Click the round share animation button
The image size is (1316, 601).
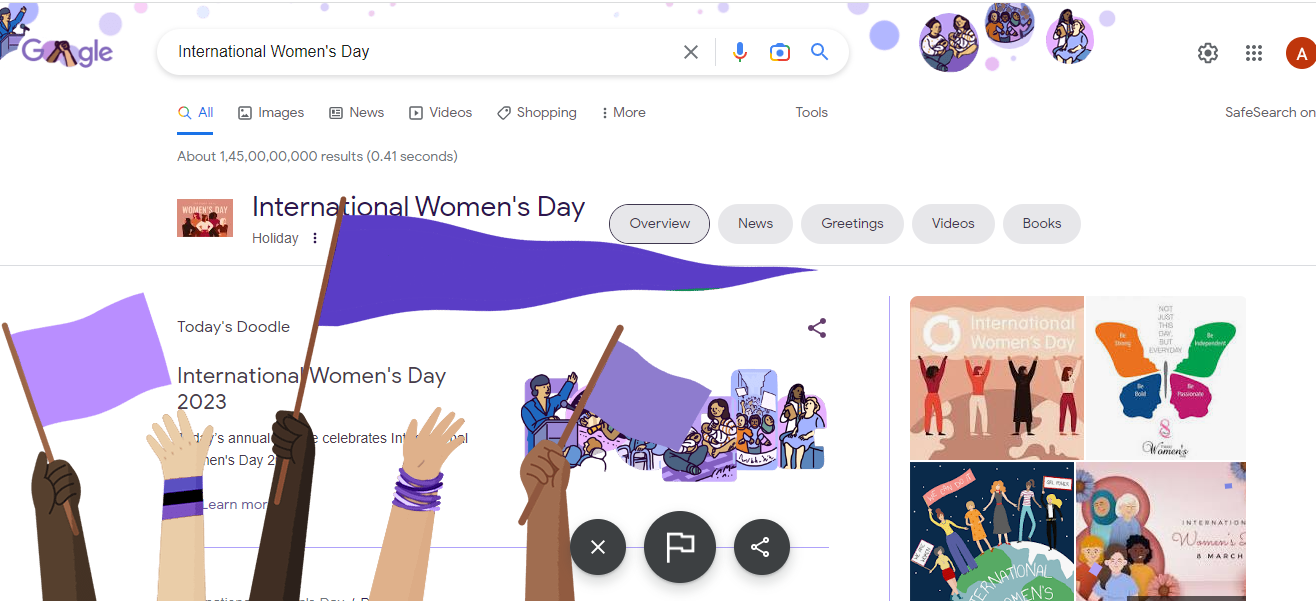point(761,547)
